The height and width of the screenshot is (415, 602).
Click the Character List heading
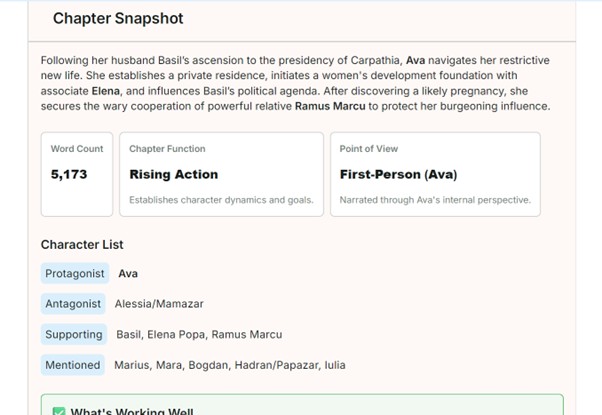pos(82,244)
